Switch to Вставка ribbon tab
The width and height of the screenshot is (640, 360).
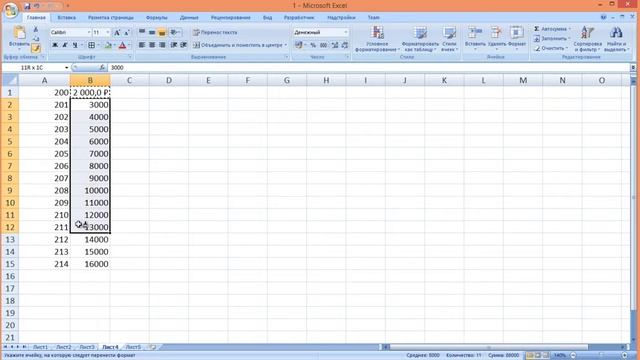67,18
